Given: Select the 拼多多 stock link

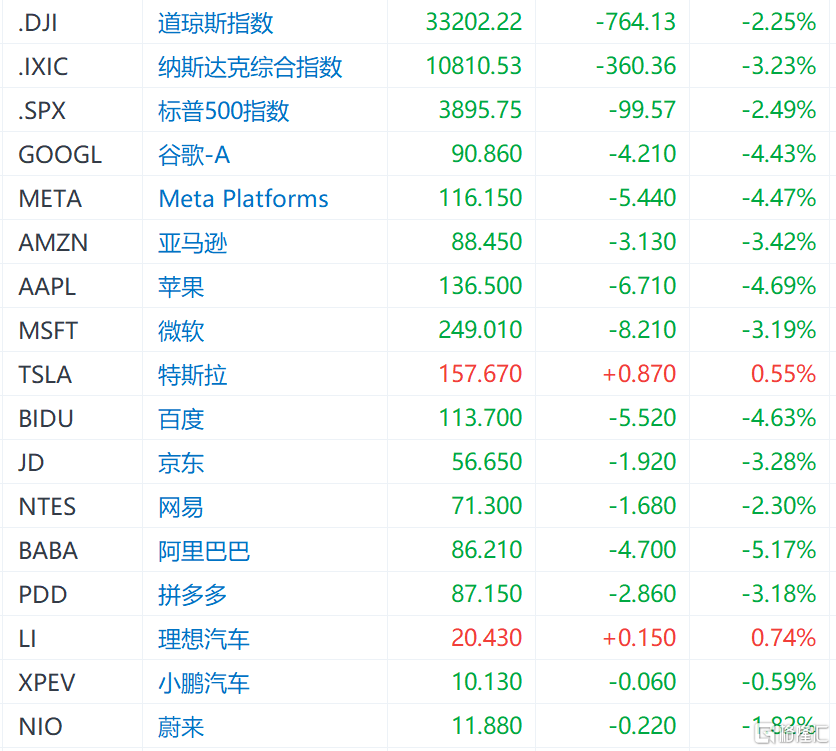Looking at the screenshot, I should click(192, 595).
